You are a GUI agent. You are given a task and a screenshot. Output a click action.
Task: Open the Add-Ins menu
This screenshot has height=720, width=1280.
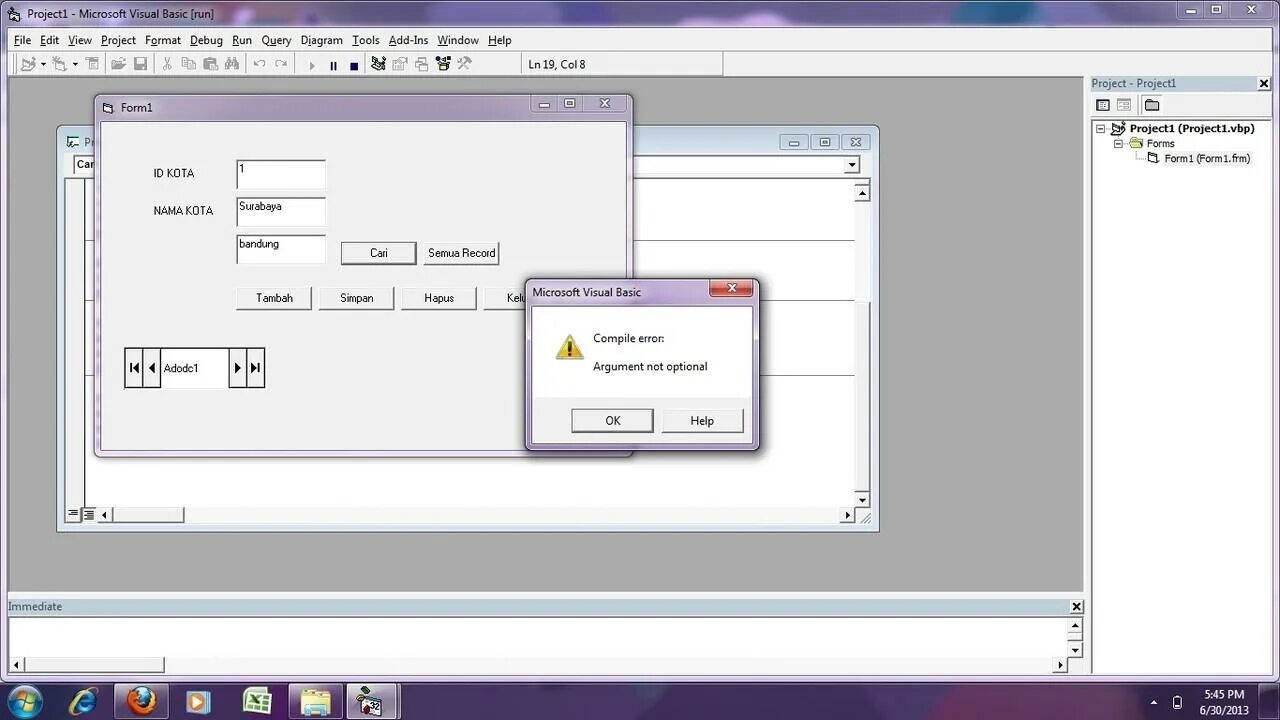[408, 40]
